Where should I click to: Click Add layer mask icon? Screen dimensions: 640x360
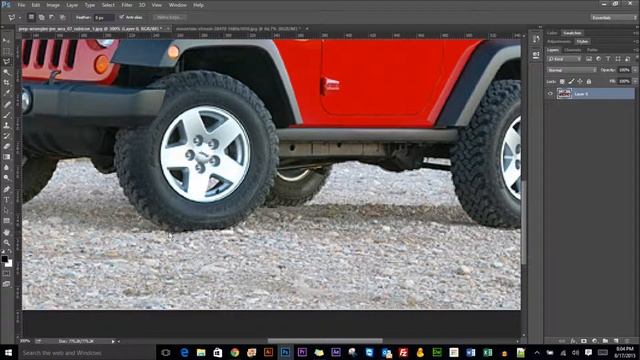584,341
